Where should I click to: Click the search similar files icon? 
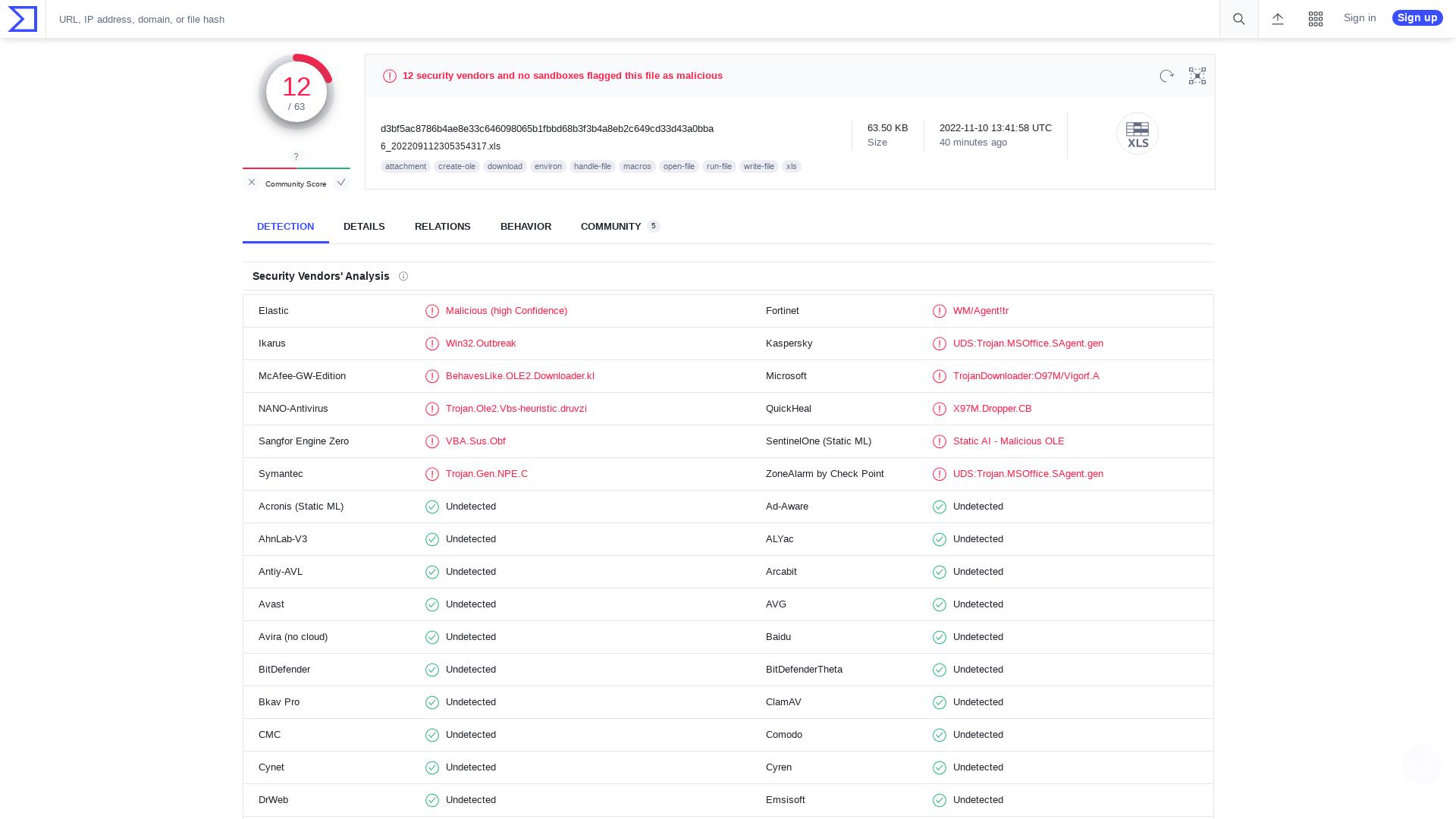(1197, 76)
